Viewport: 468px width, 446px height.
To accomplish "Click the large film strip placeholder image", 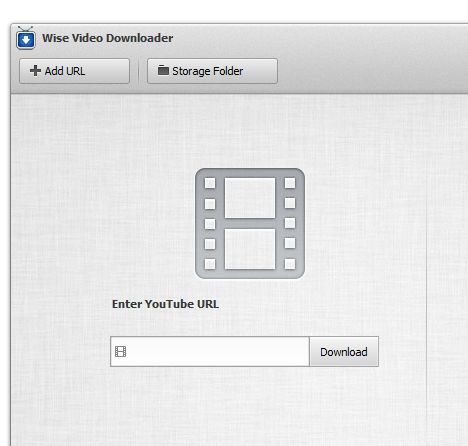I will pyautogui.click(x=250, y=223).
